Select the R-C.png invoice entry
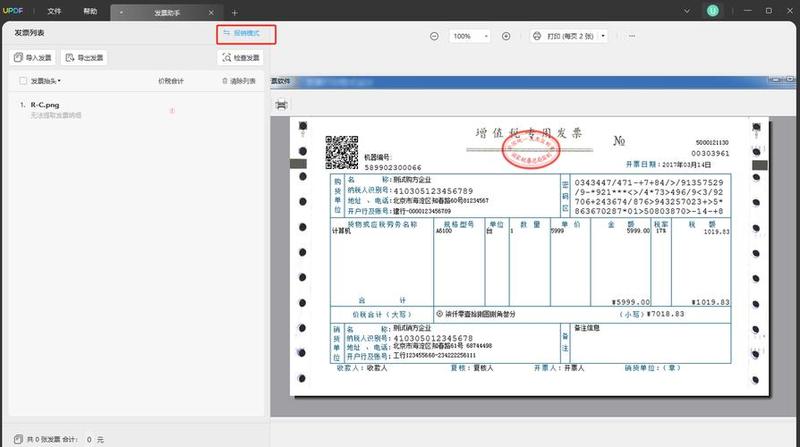The width and height of the screenshot is (800, 447). coord(138,109)
